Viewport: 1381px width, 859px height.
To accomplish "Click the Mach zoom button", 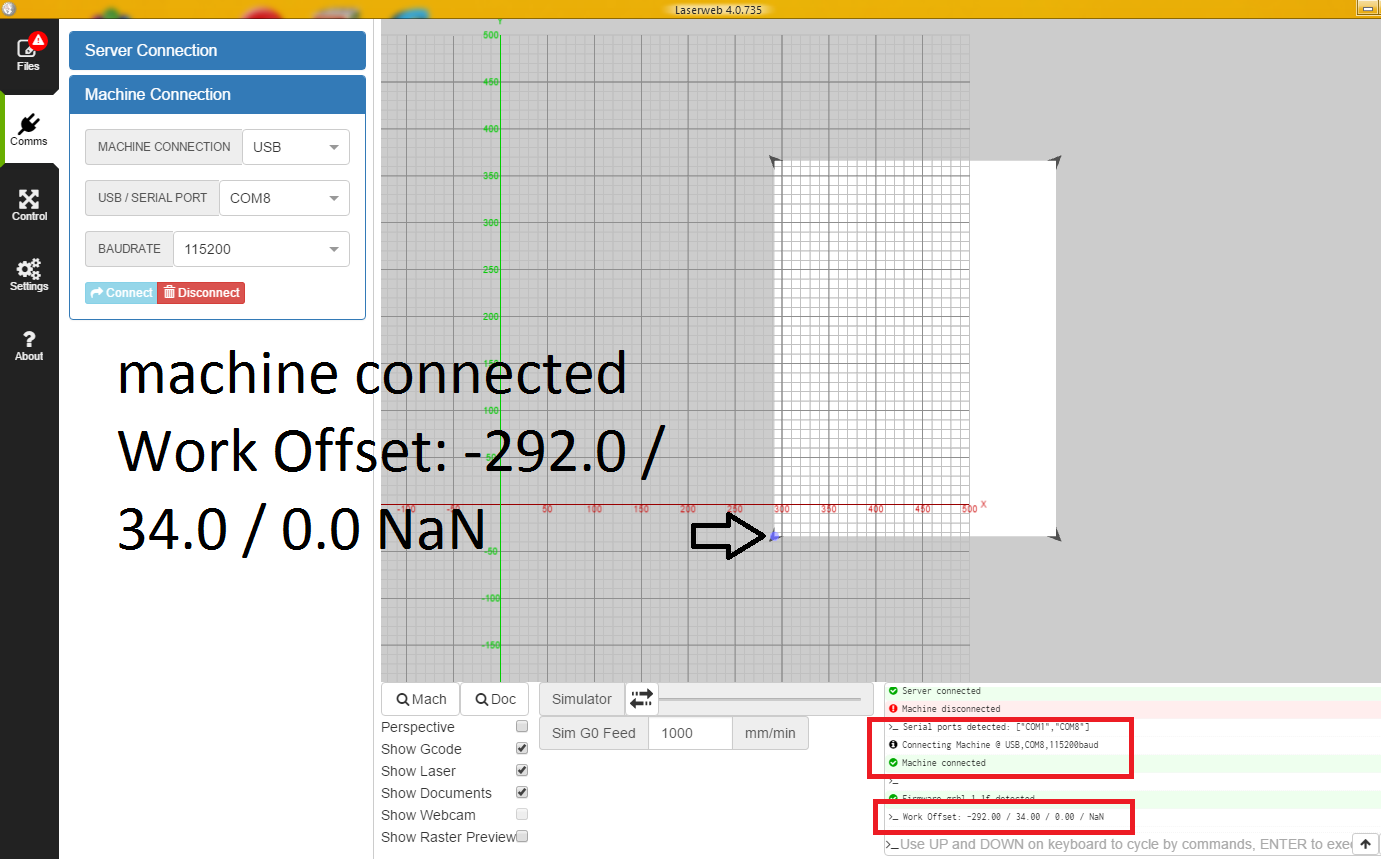I will [420, 699].
